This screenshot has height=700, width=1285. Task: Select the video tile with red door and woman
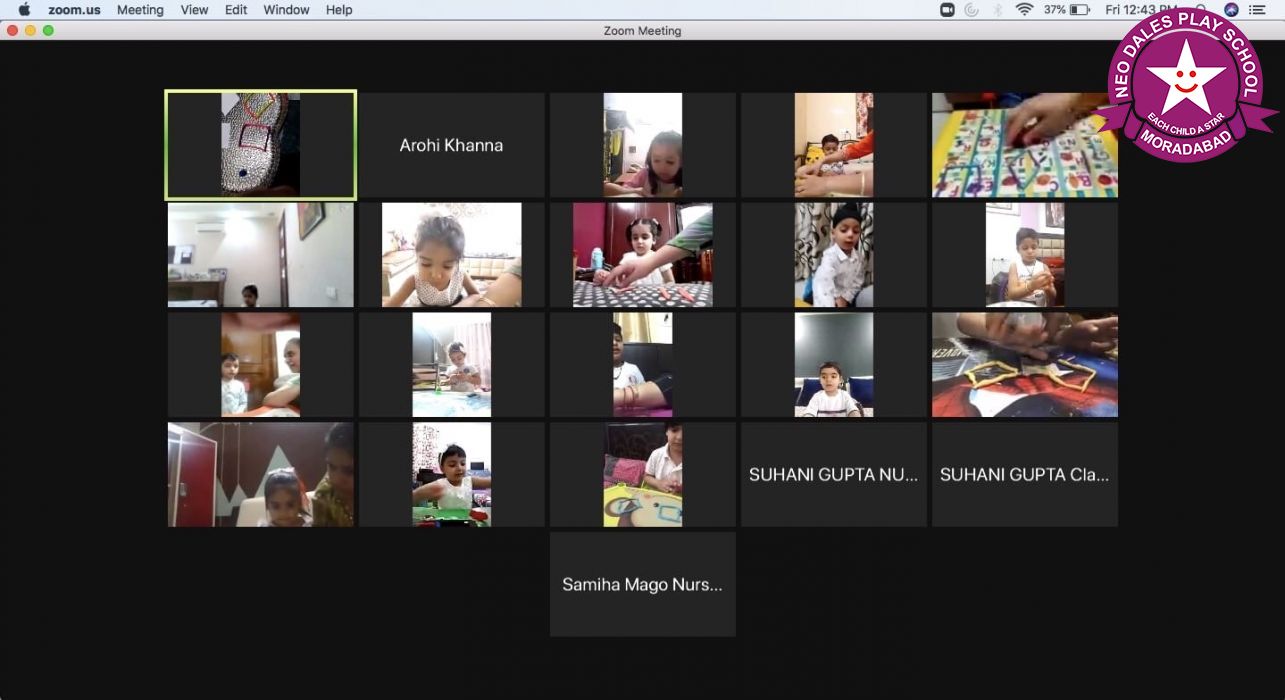[x=261, y=475]
